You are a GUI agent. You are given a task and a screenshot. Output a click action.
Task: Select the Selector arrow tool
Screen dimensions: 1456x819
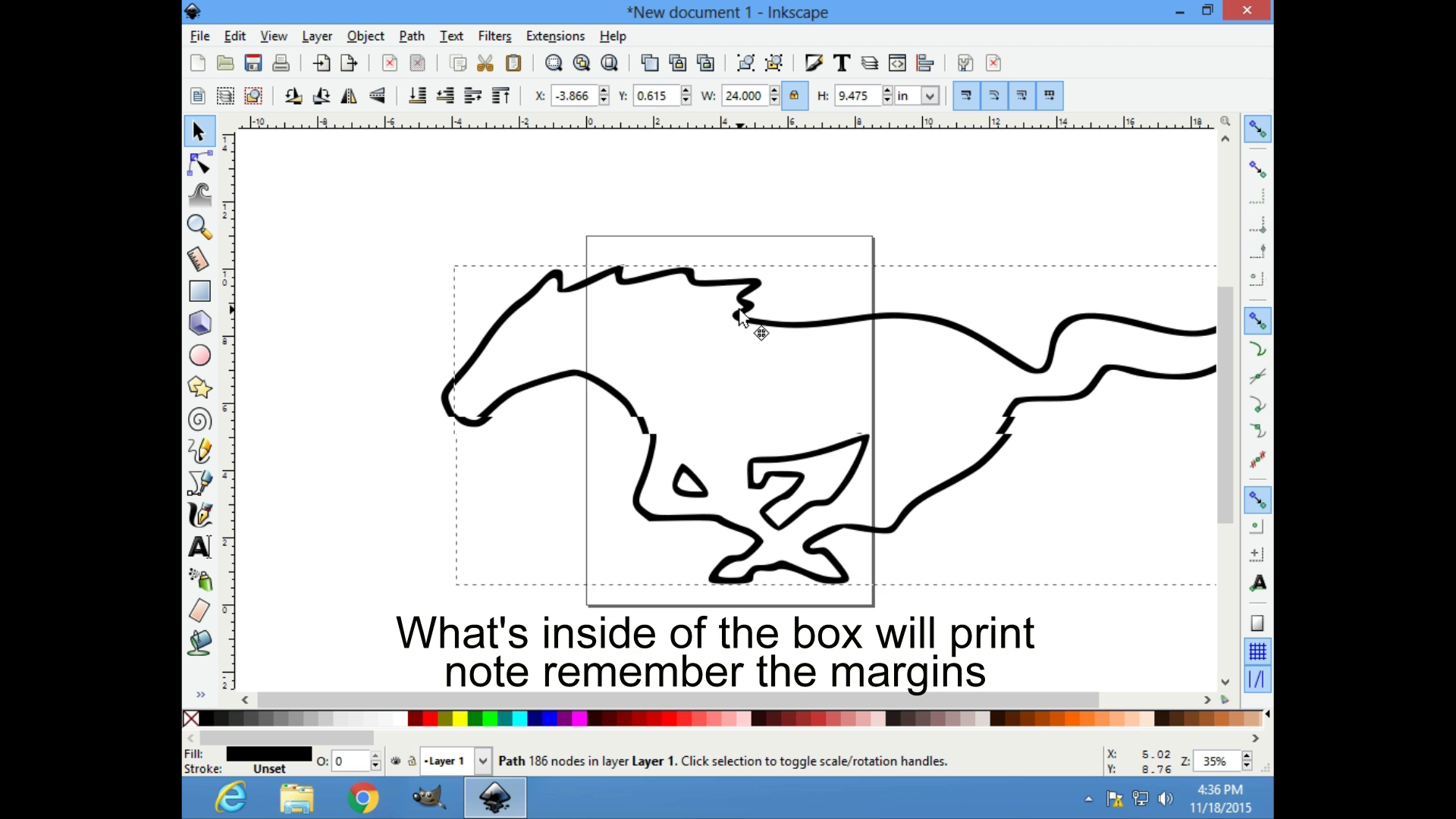(x=199, y=131)
